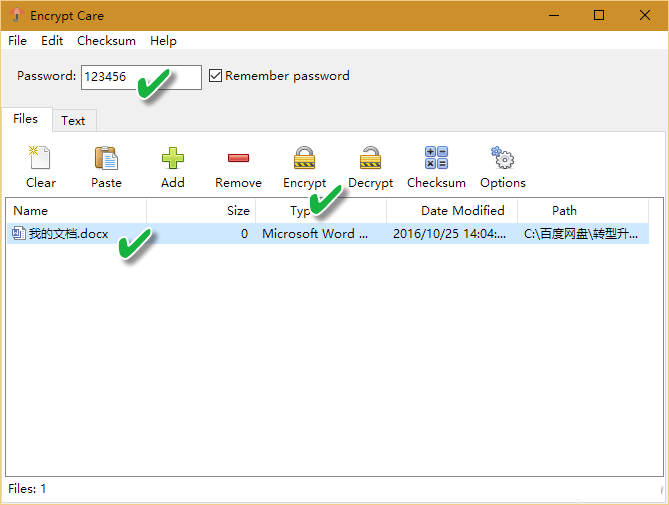This screenshot has width=669, height=505.
Task: Open the Checksum menu in menu bar
Action: point(106,41)
